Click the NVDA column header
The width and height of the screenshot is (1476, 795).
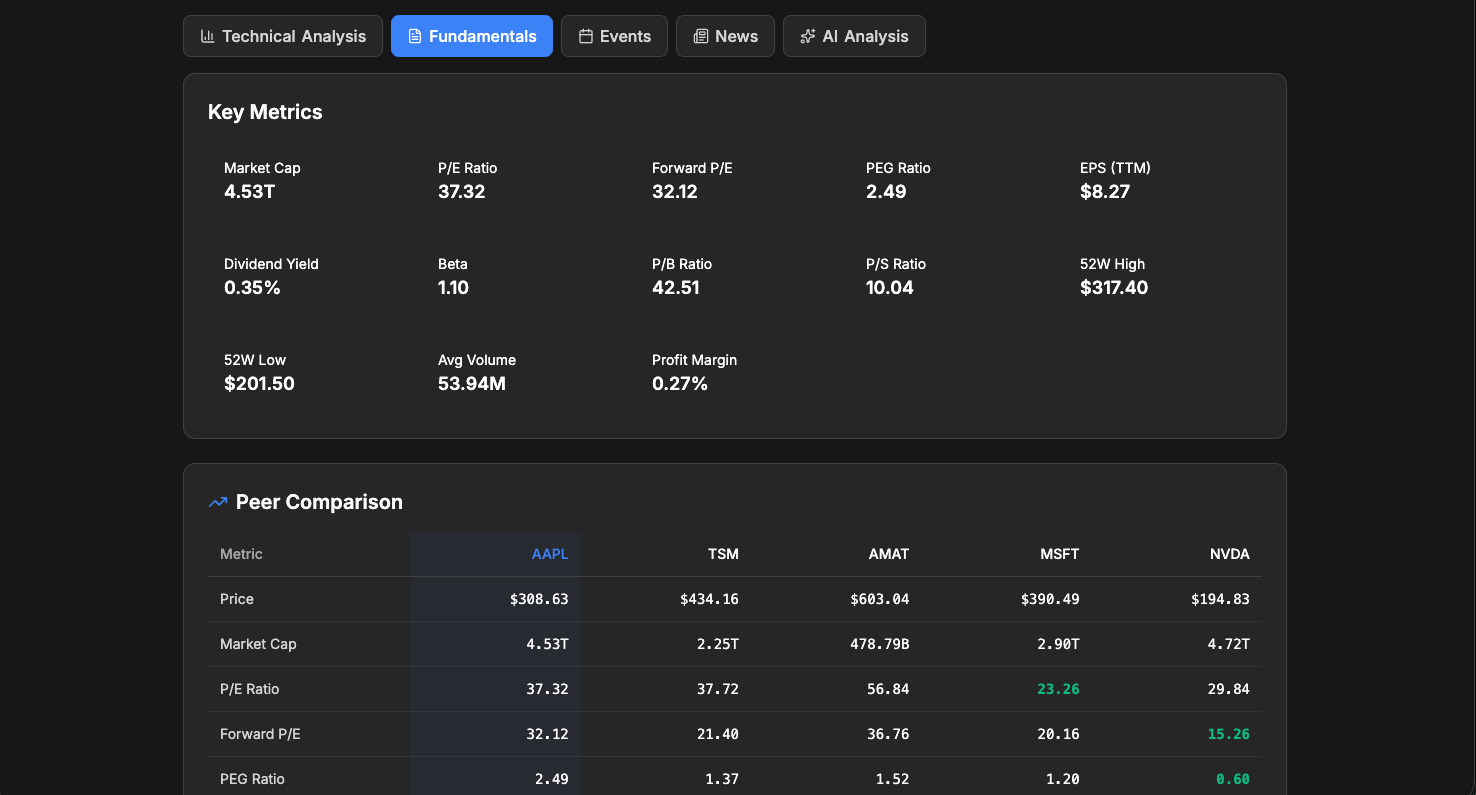click(x=1229, y=554)
